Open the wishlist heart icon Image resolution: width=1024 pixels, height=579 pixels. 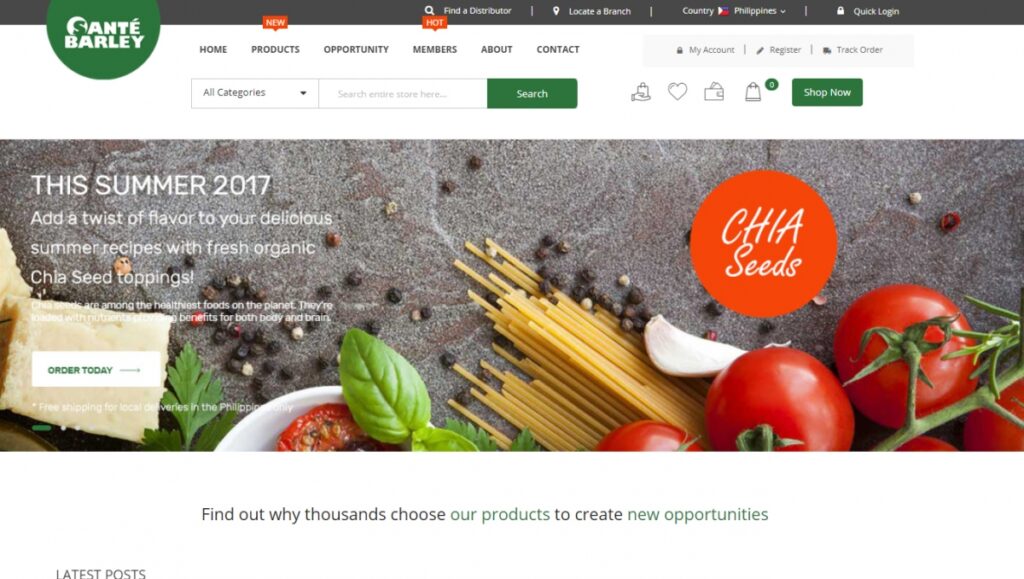677,92
